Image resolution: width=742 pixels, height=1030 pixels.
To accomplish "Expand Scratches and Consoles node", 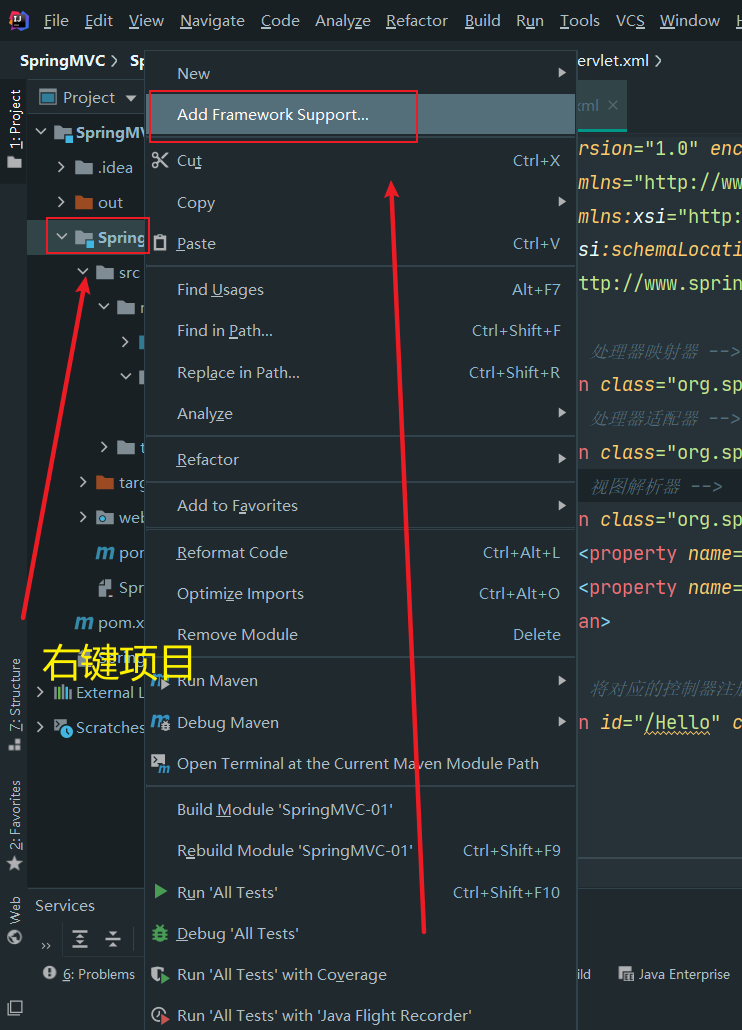I will tap(40, 727).
